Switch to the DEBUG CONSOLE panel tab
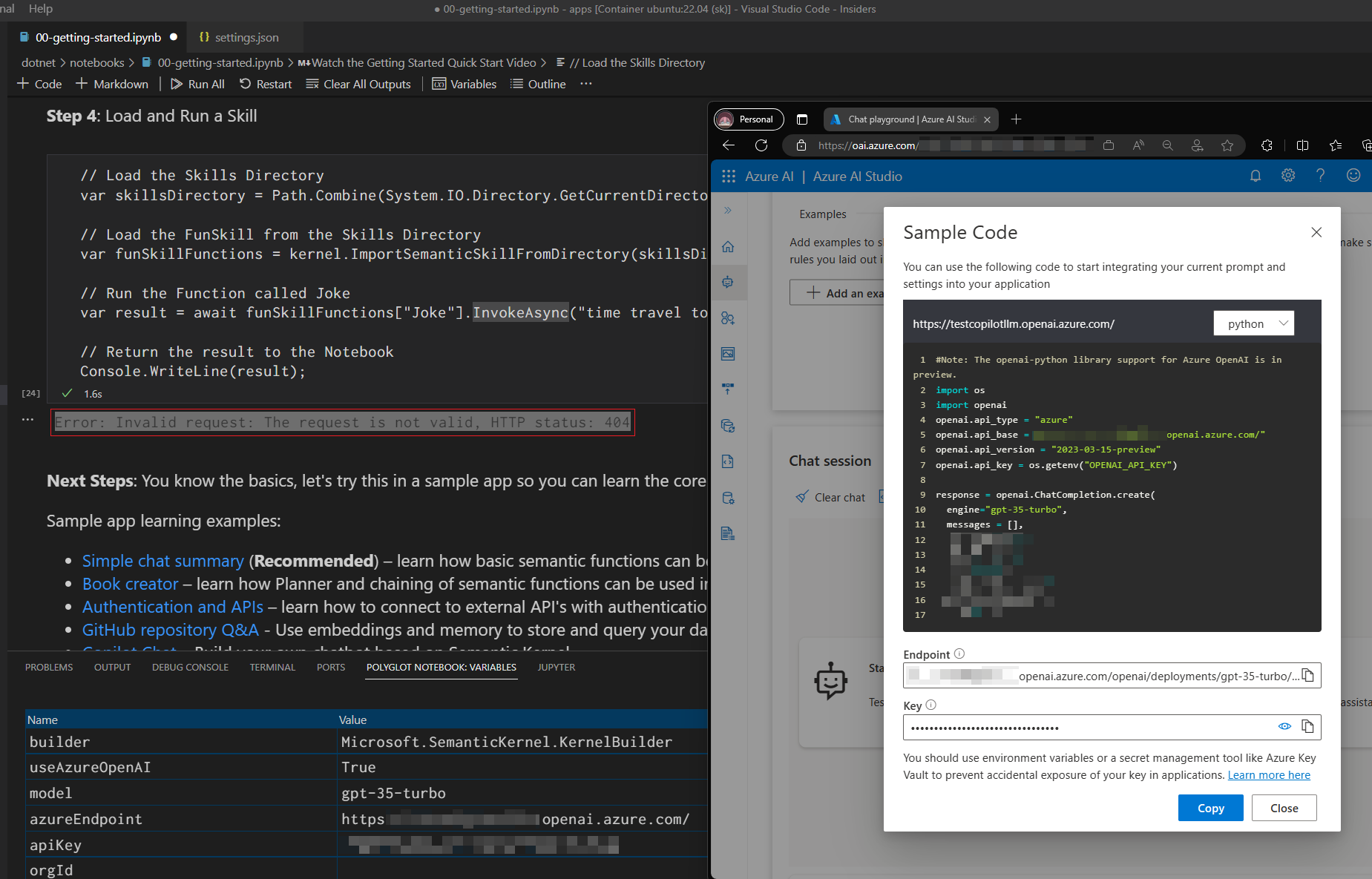This screenshot has height=879, width=1372. [190, 667]
